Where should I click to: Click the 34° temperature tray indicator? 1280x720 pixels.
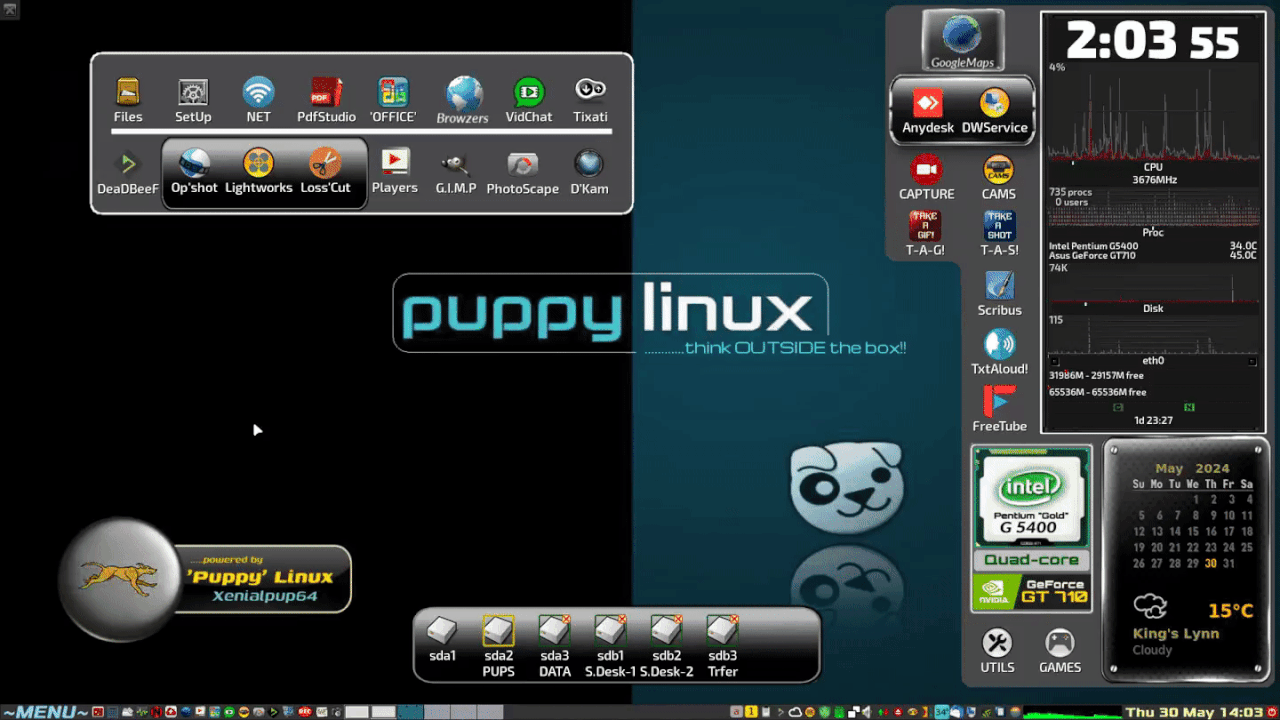(942, 712)
